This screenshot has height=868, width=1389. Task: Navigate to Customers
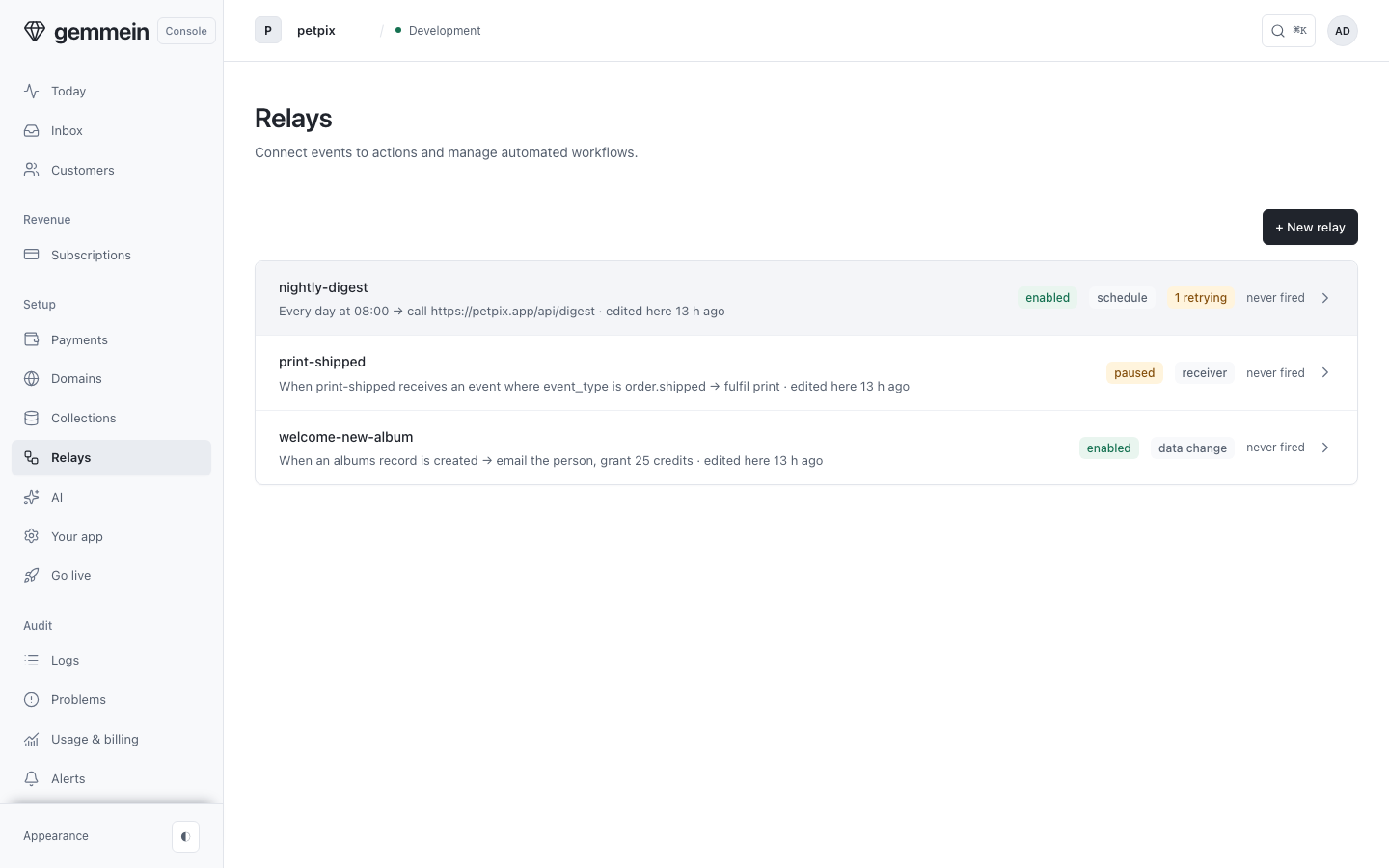coord(111,170)
